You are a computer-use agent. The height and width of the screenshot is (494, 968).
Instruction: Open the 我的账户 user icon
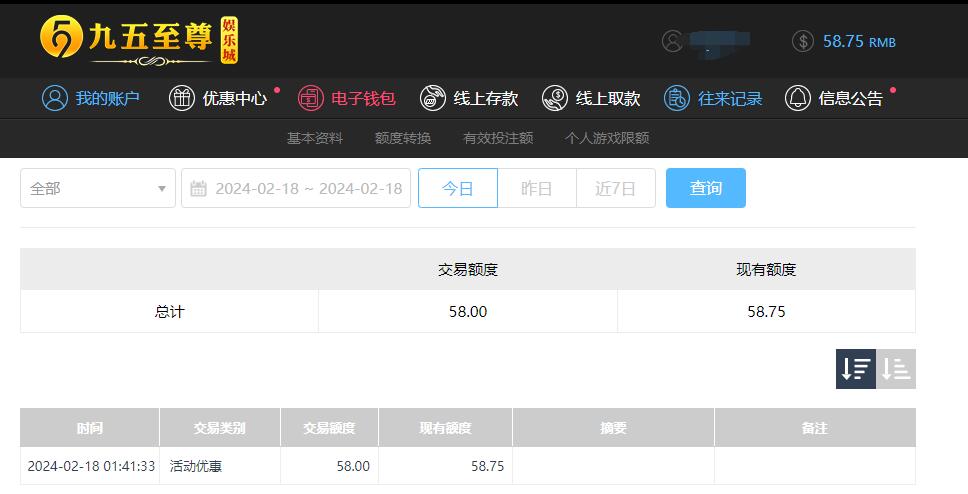pyautogui.click(x=54, y=98)
